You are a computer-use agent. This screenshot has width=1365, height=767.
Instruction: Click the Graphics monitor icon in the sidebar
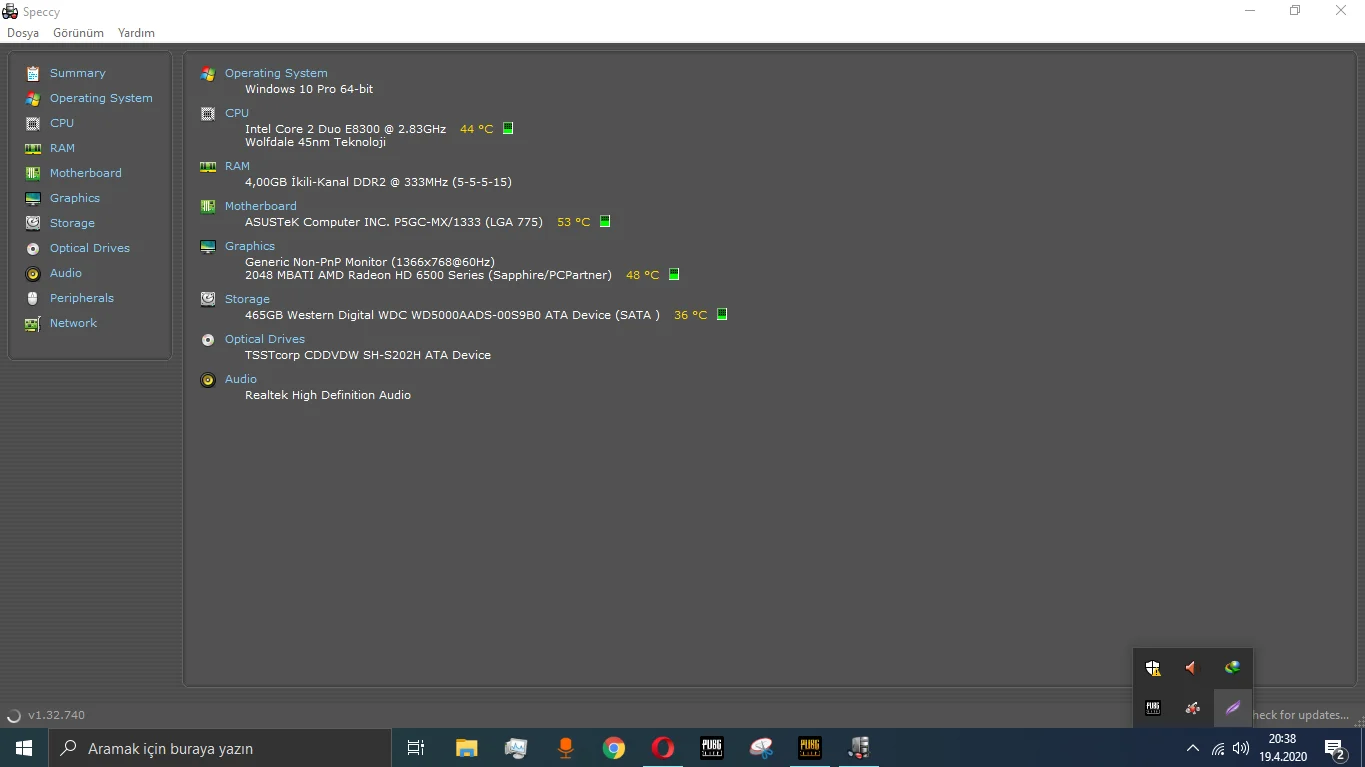click(x=33, y=197)
